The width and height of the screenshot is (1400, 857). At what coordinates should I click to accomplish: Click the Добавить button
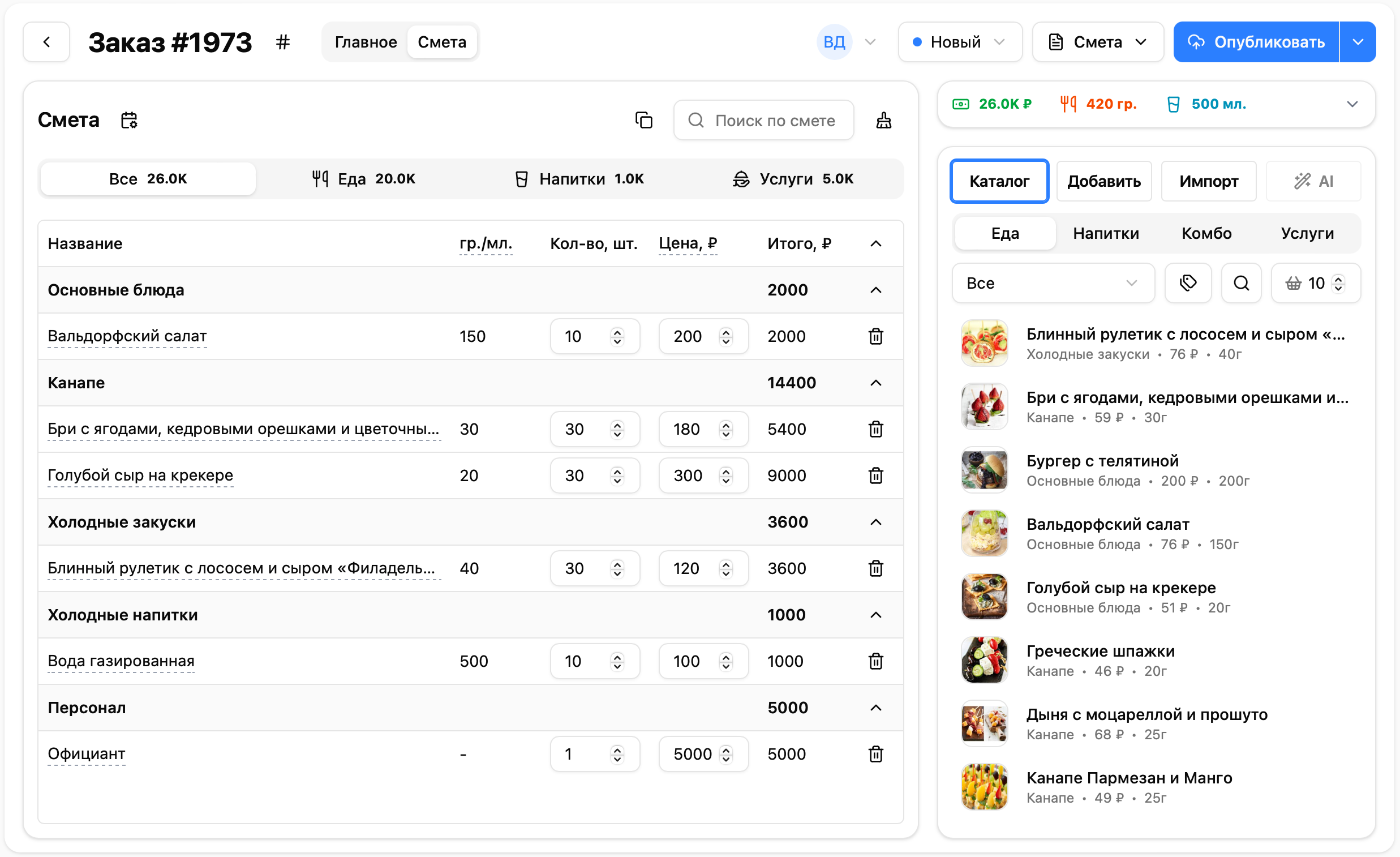click(1103, 181)
